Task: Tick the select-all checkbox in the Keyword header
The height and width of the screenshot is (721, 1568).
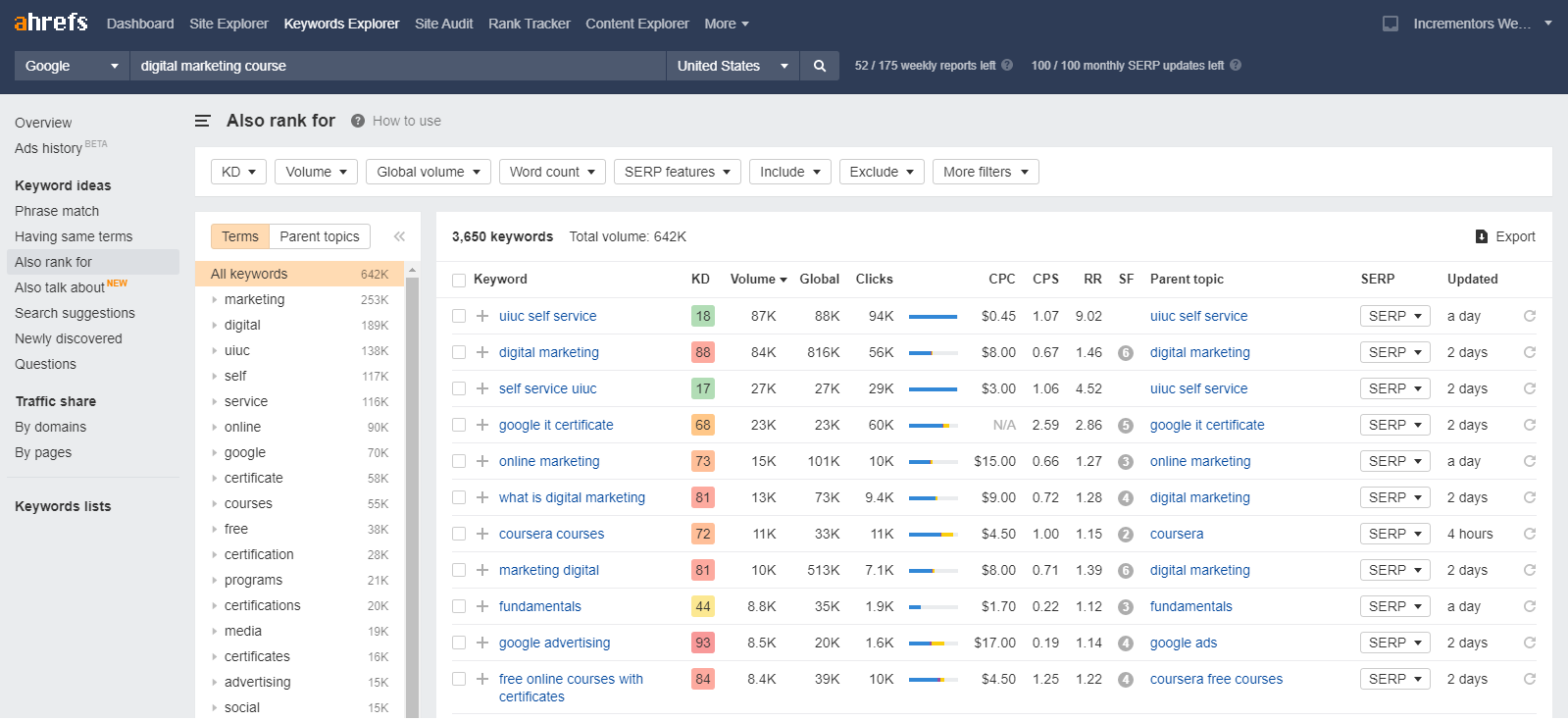Action: (x=459, y=281)
